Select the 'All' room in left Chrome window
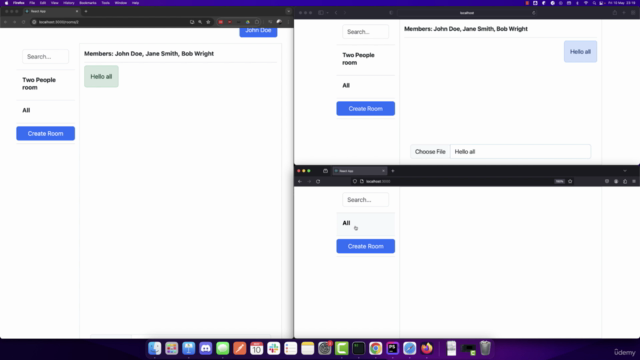 [45, 110]
